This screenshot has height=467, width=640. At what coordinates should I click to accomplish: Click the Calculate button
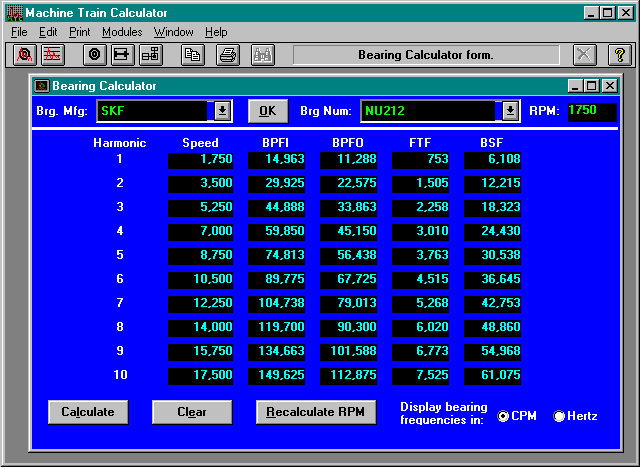click(x=88, y=412)
